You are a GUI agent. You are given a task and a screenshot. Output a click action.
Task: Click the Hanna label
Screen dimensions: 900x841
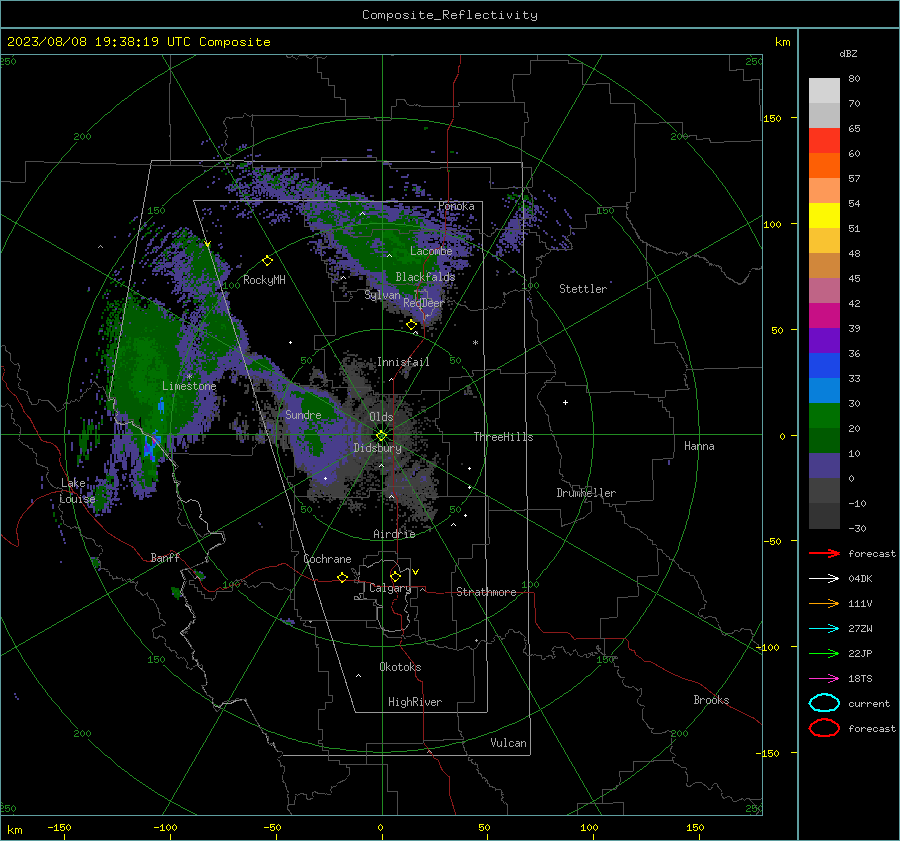pos(699,446)
